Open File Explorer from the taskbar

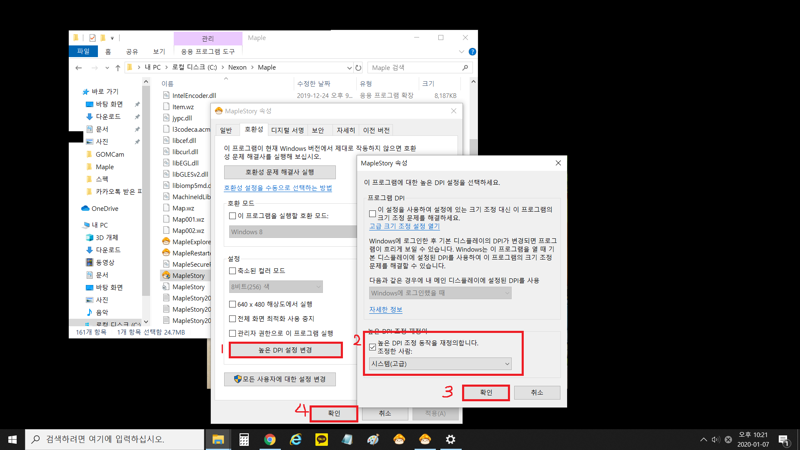pyautogui.click(x=218, y=439)
